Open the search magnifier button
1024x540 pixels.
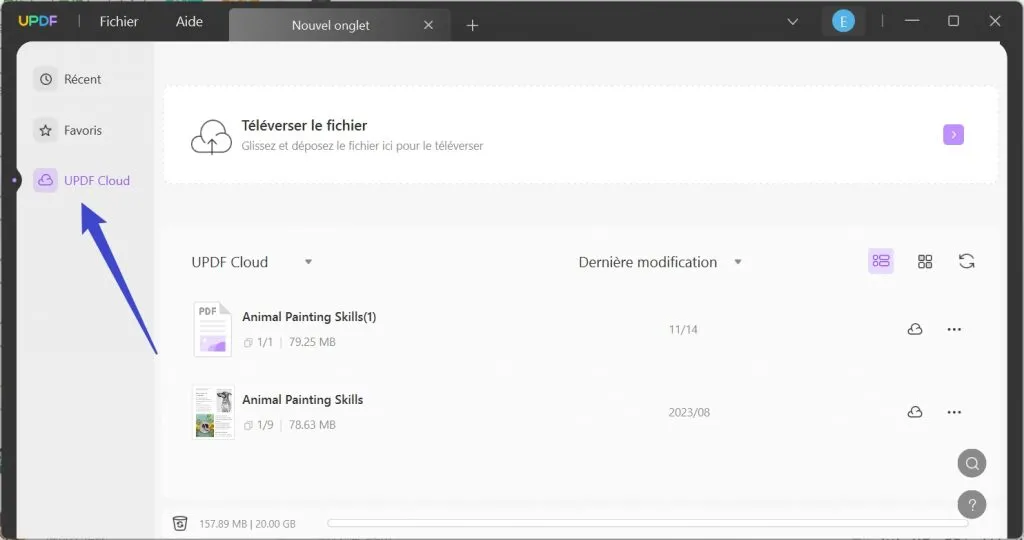(971, 463)
